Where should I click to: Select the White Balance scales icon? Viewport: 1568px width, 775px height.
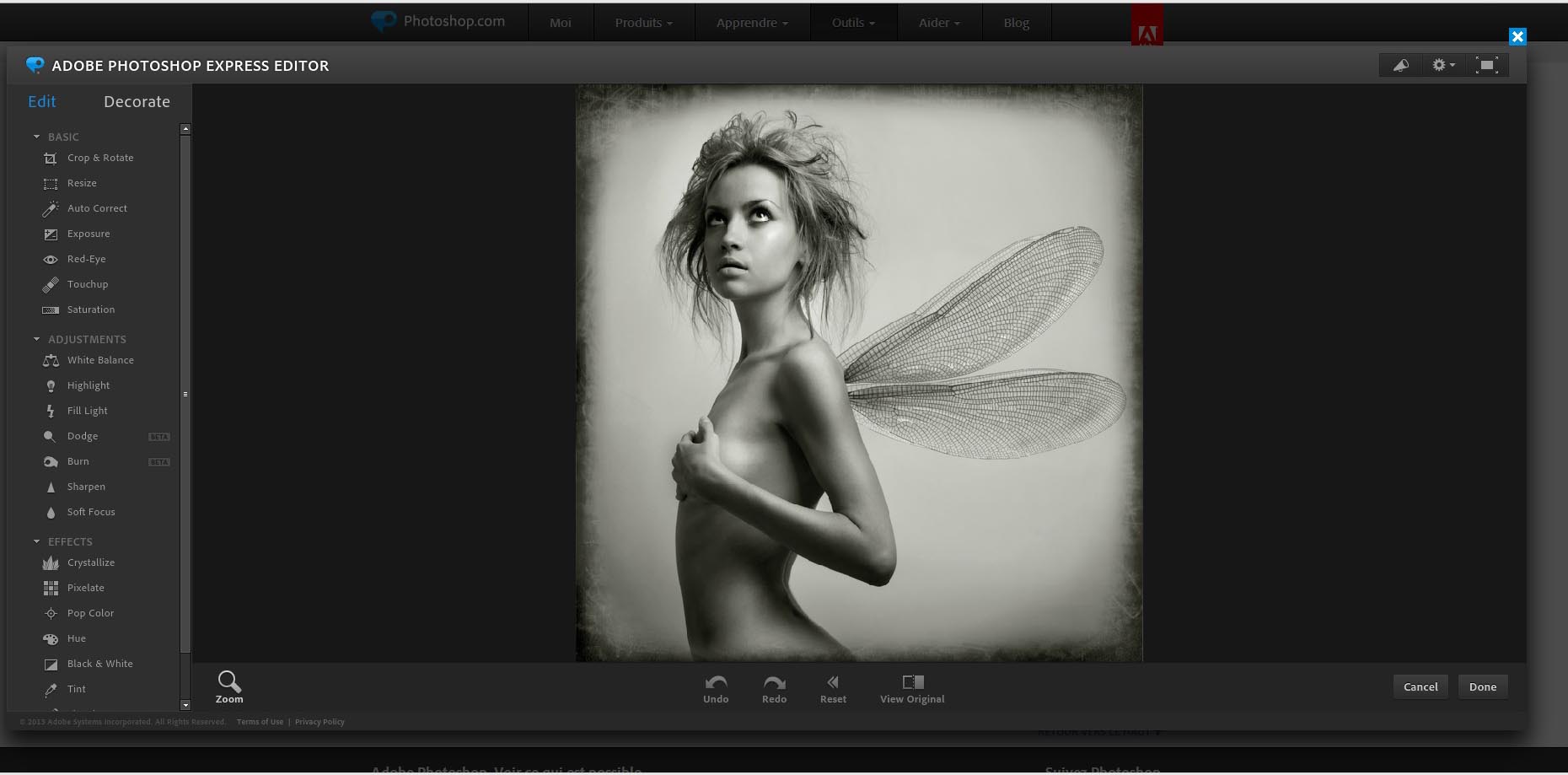coord(51,361)
